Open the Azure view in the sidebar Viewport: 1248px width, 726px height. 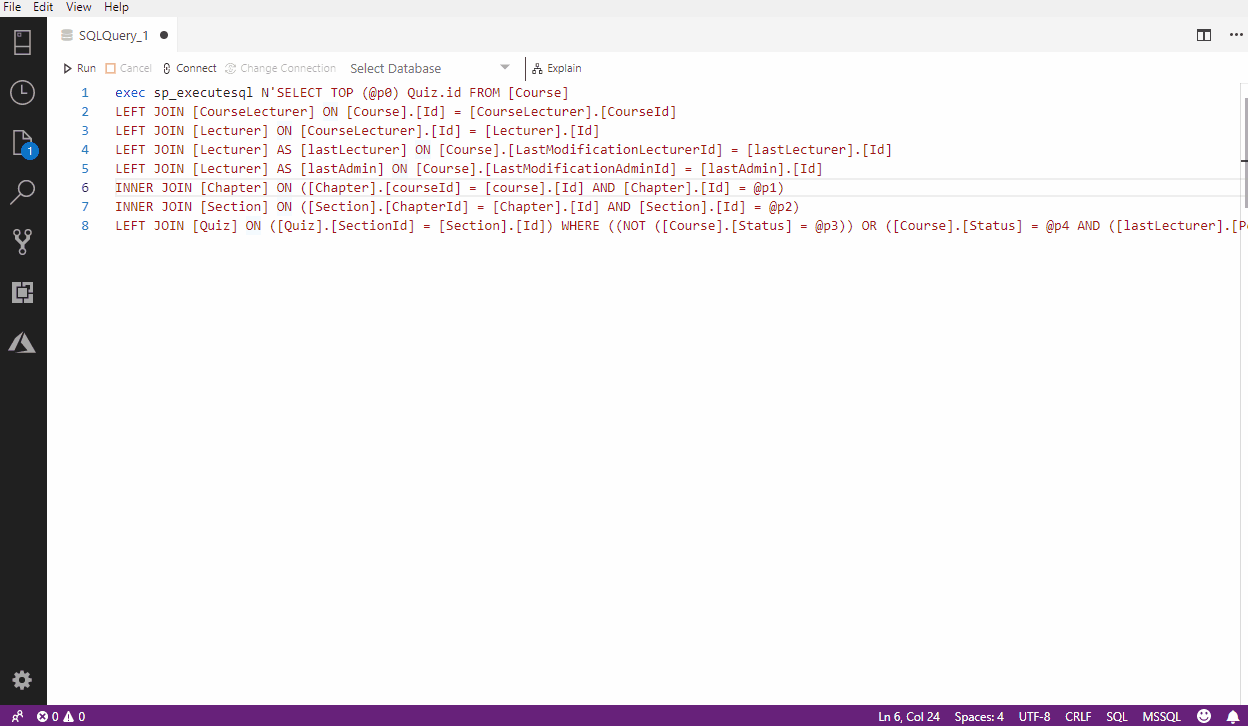[x=22, y=342]
